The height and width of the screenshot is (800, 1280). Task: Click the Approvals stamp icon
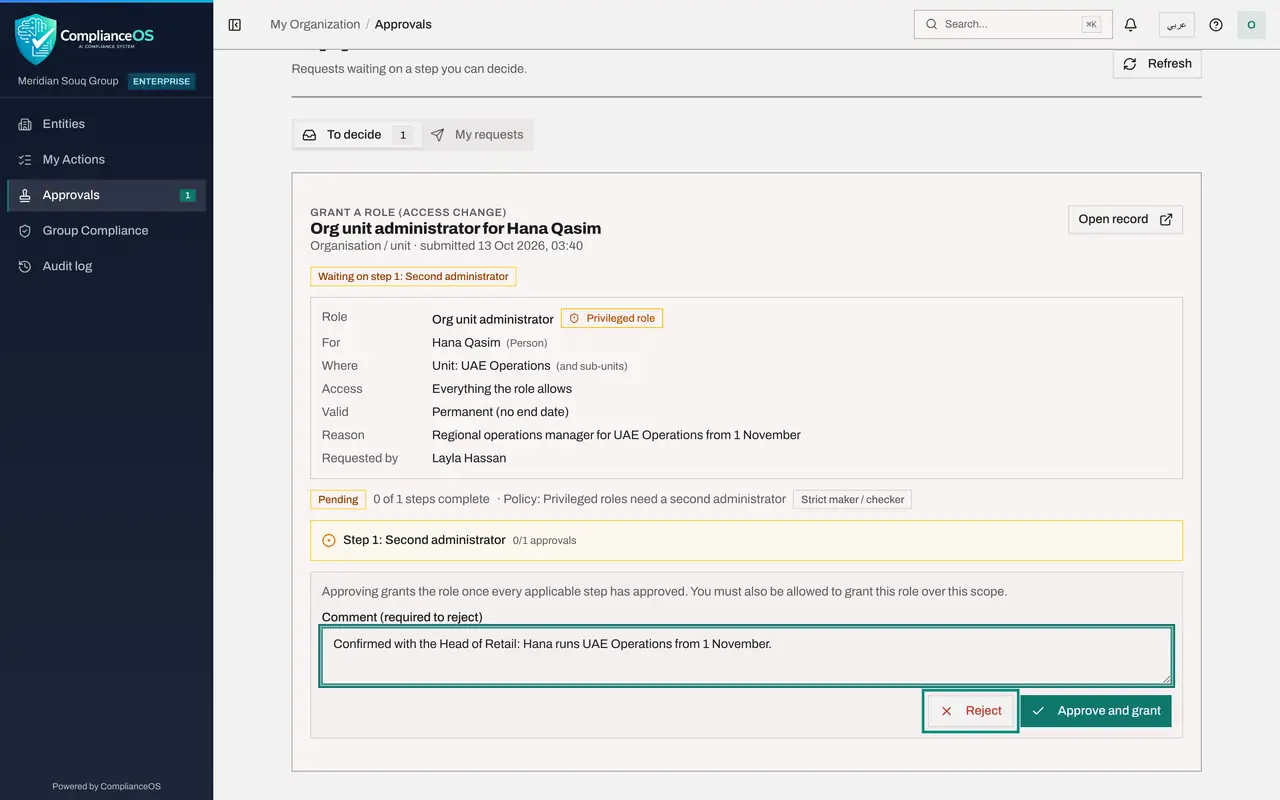(25, 195)
